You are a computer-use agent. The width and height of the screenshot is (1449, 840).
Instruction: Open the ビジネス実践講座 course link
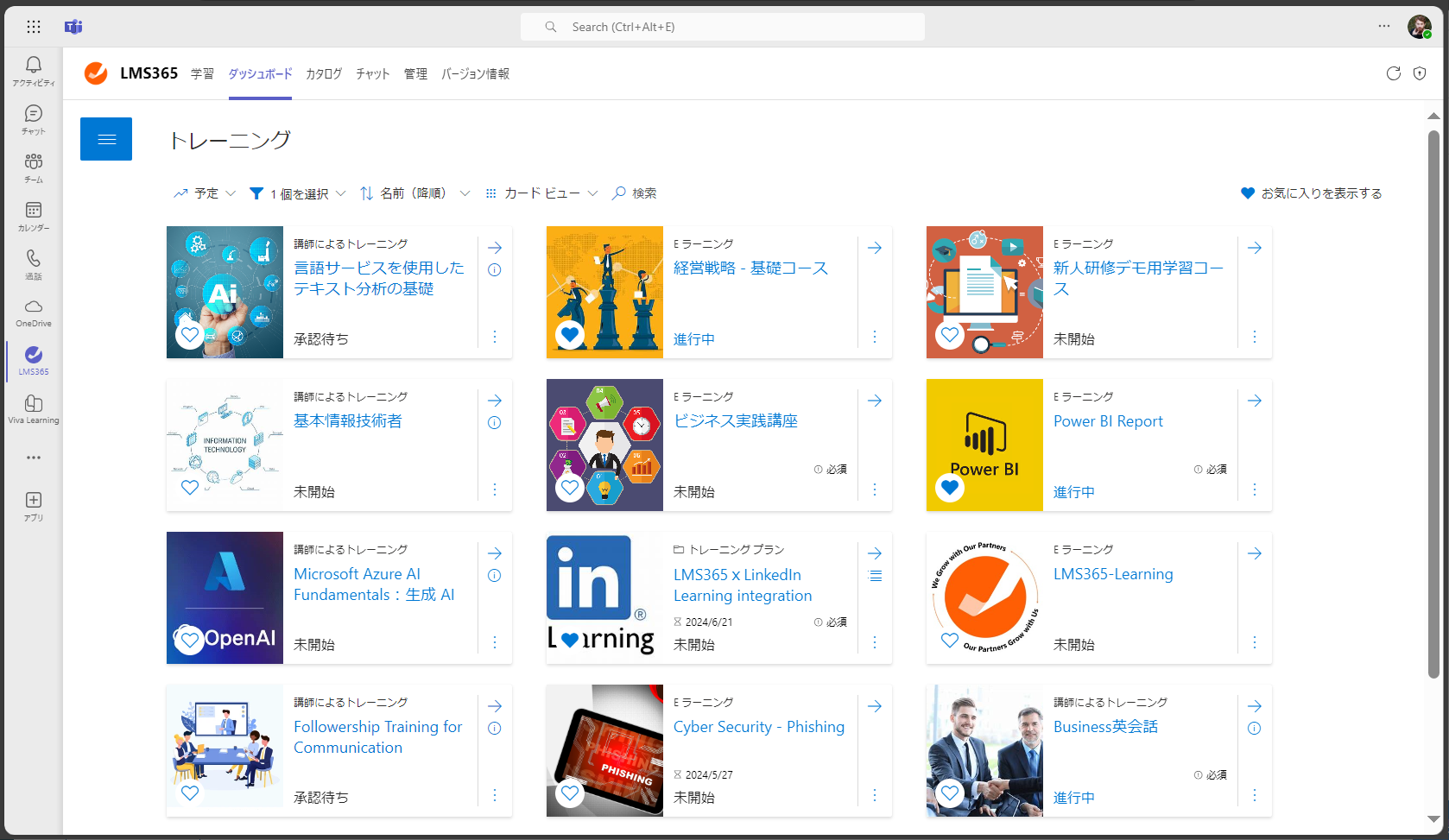tap(736, 421)
